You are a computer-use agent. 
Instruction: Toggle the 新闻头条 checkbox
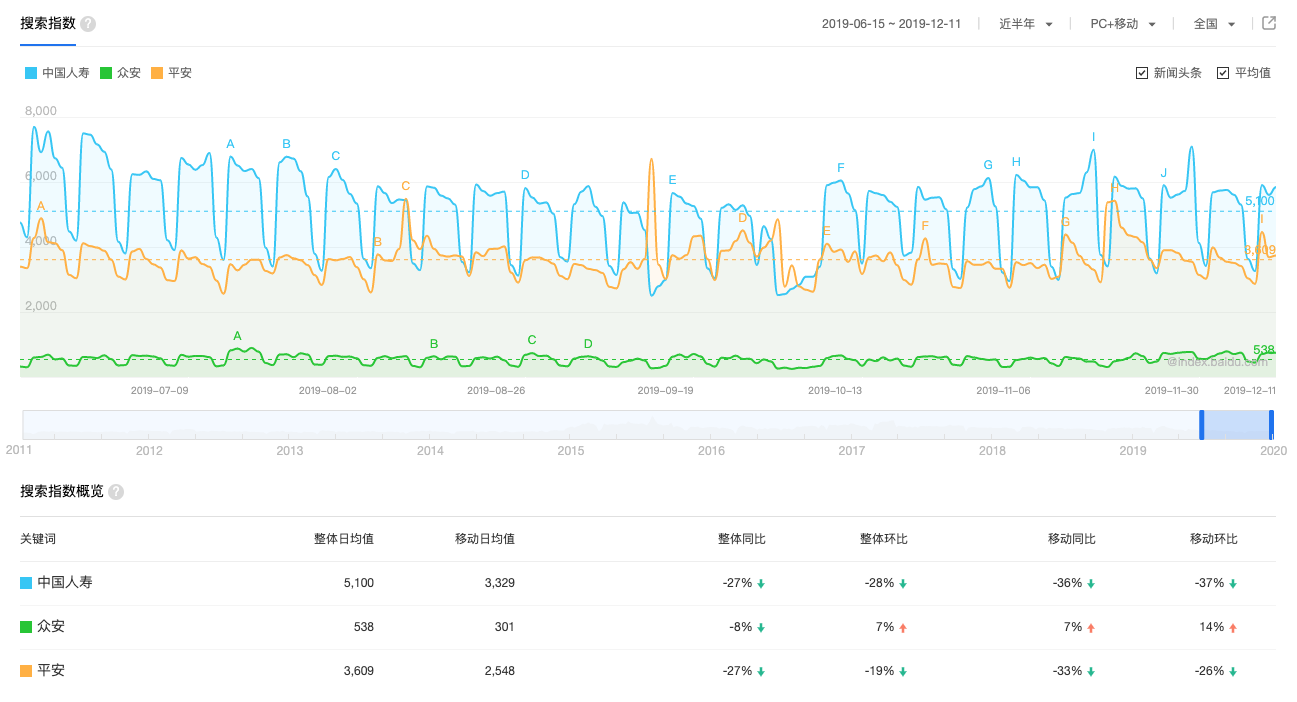point(1142,73)
